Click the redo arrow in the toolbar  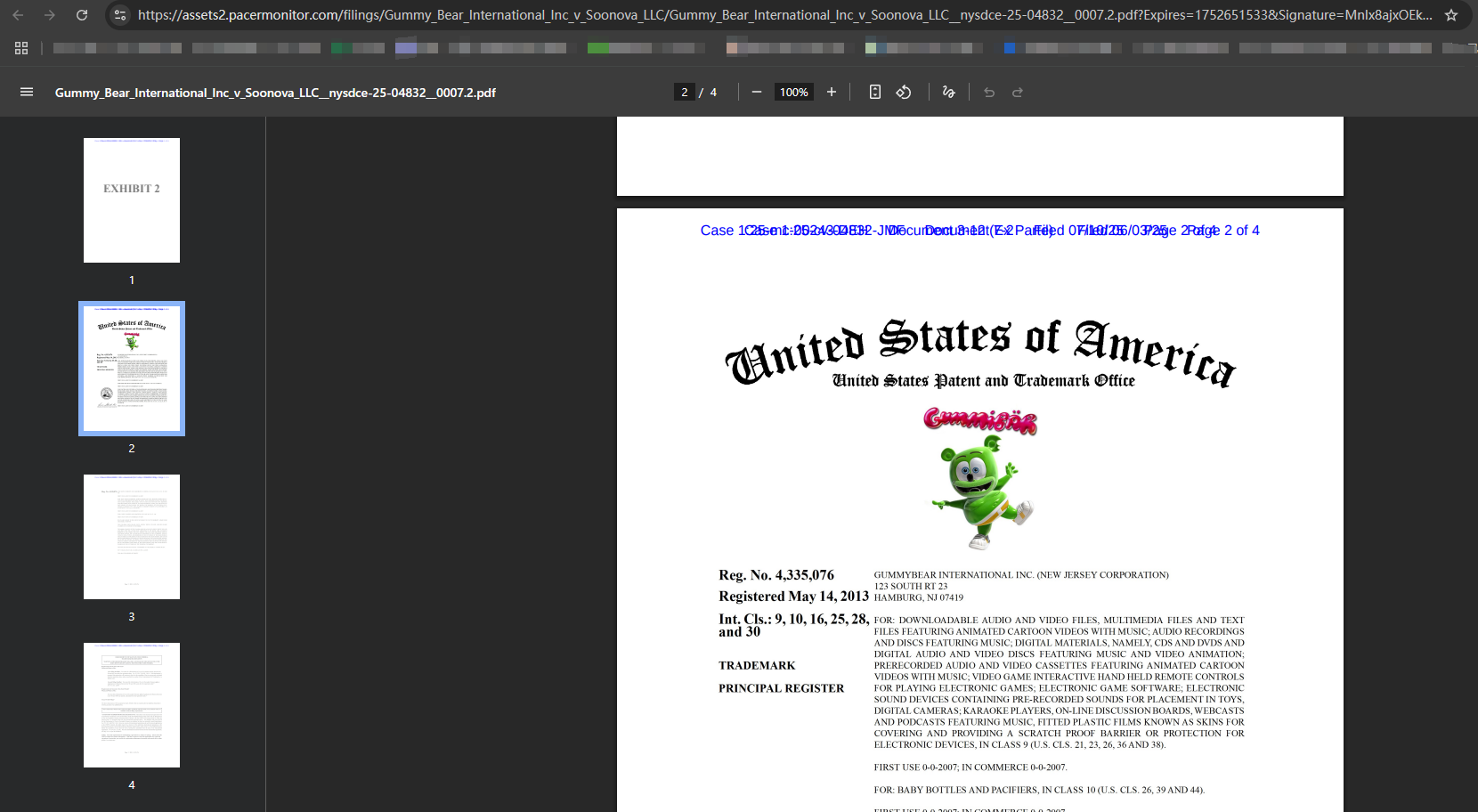click(x=1018, y=92)
